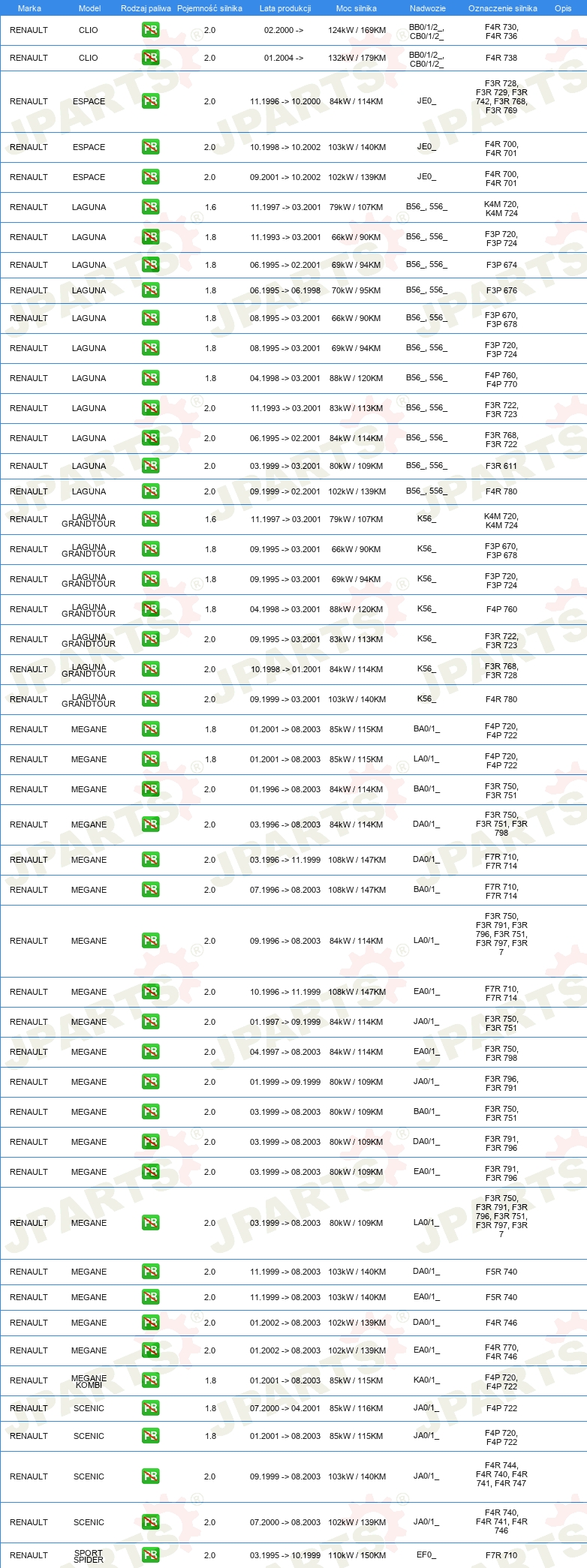Click the date range 03.1995 -> 10.1999

coord(285,1555)
